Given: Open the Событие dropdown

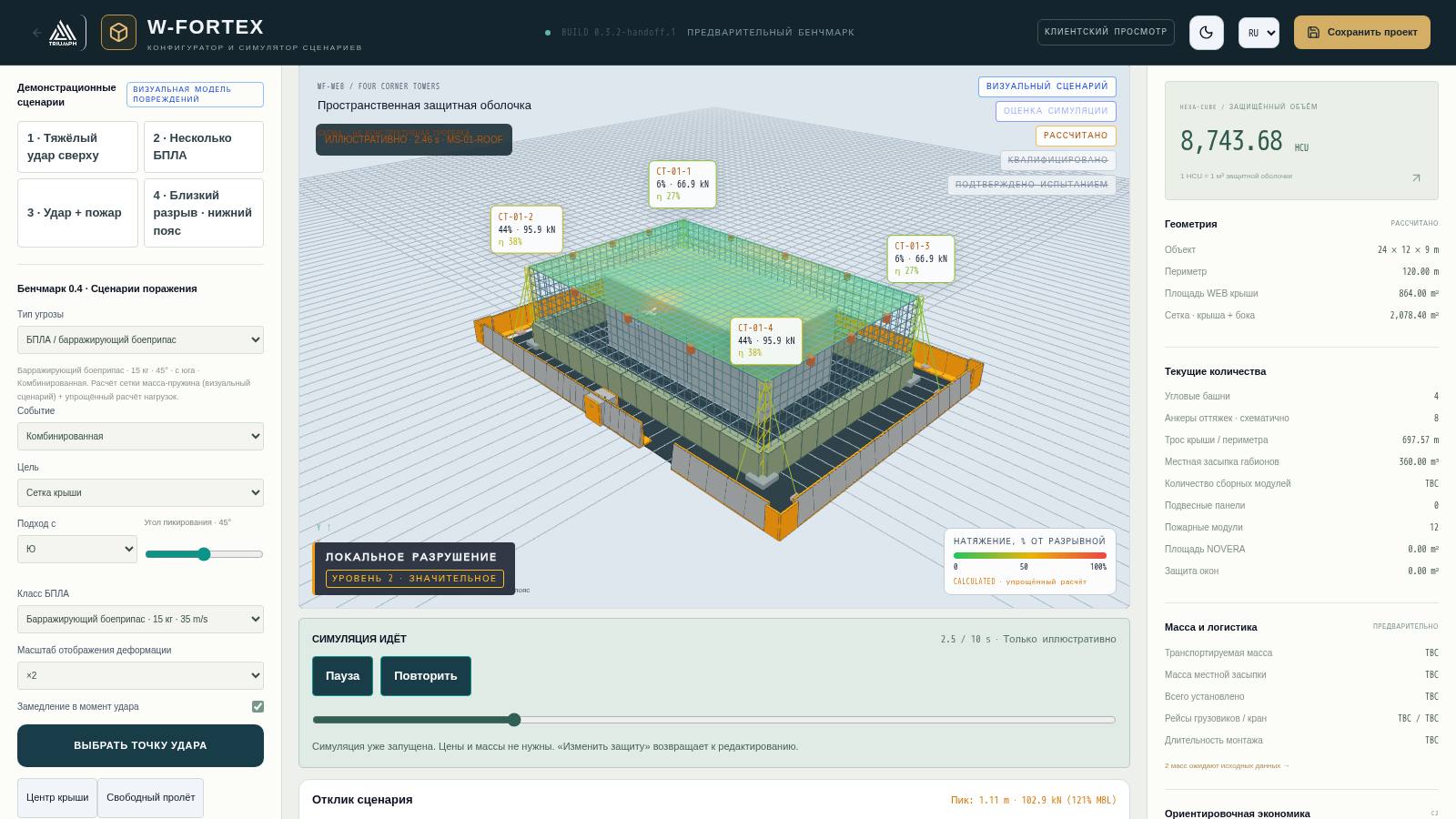Looking at the screenshot, I should click(x=140, y=436).
